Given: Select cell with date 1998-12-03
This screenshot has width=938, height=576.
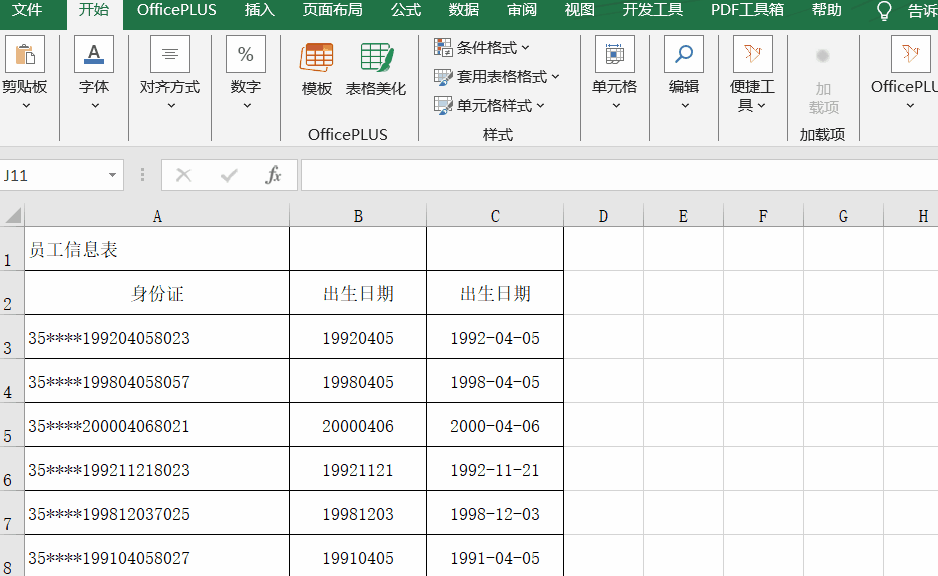Looking at the screenshot, I should [x=495, y=513].
